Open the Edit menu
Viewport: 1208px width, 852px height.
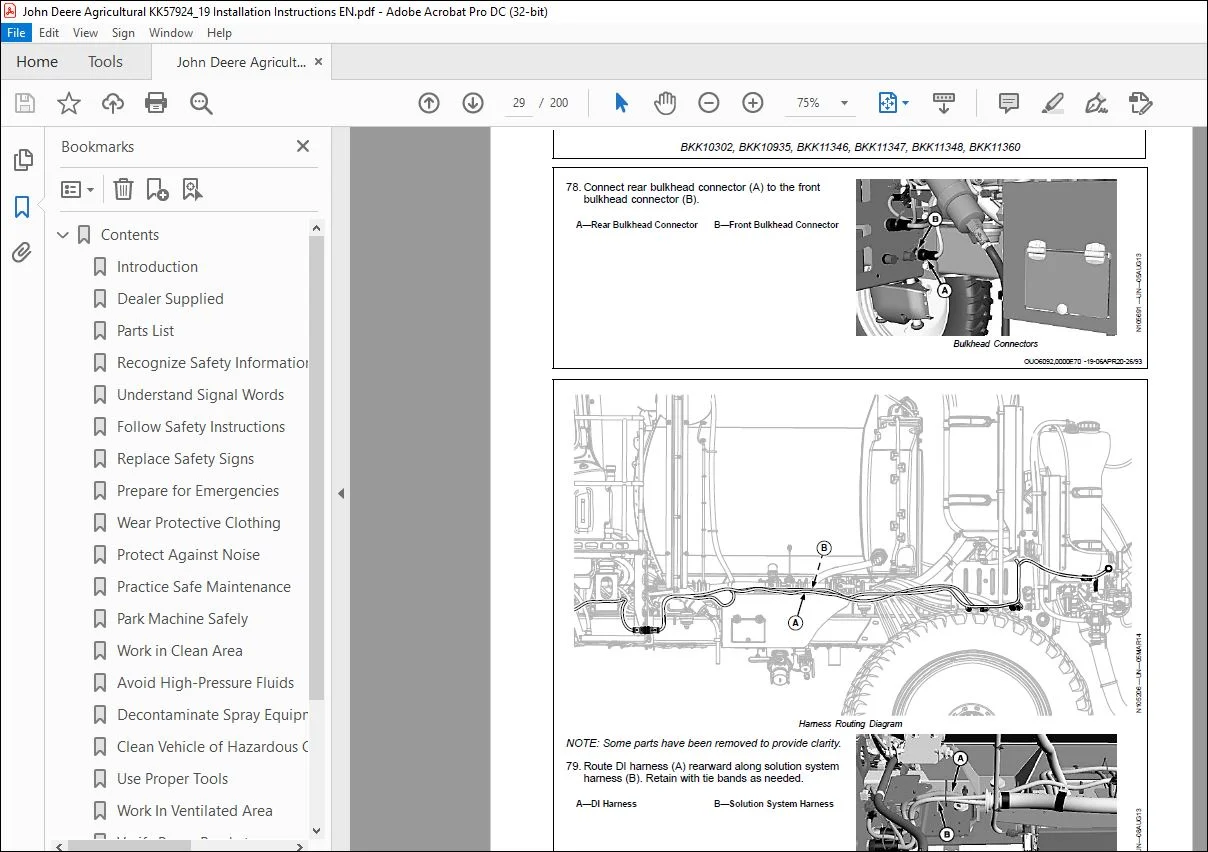click(49, 32)
